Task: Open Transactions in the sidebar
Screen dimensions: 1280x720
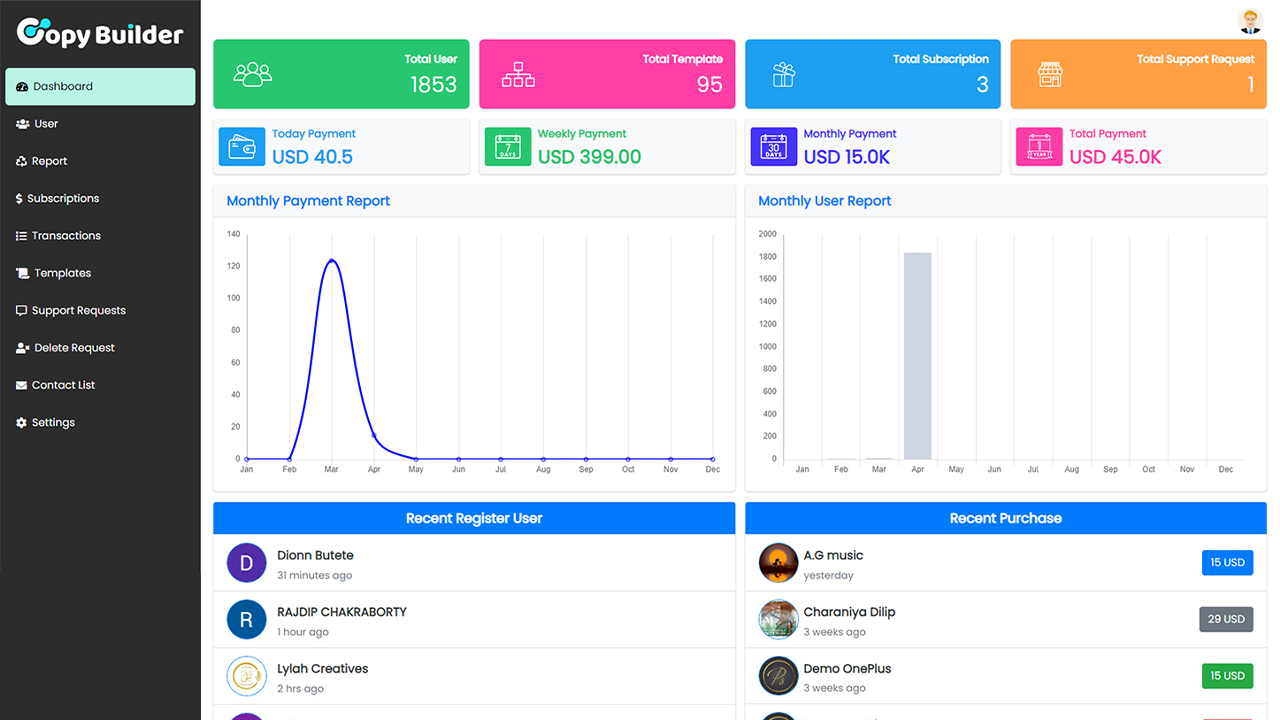Action: click(66, 236)
